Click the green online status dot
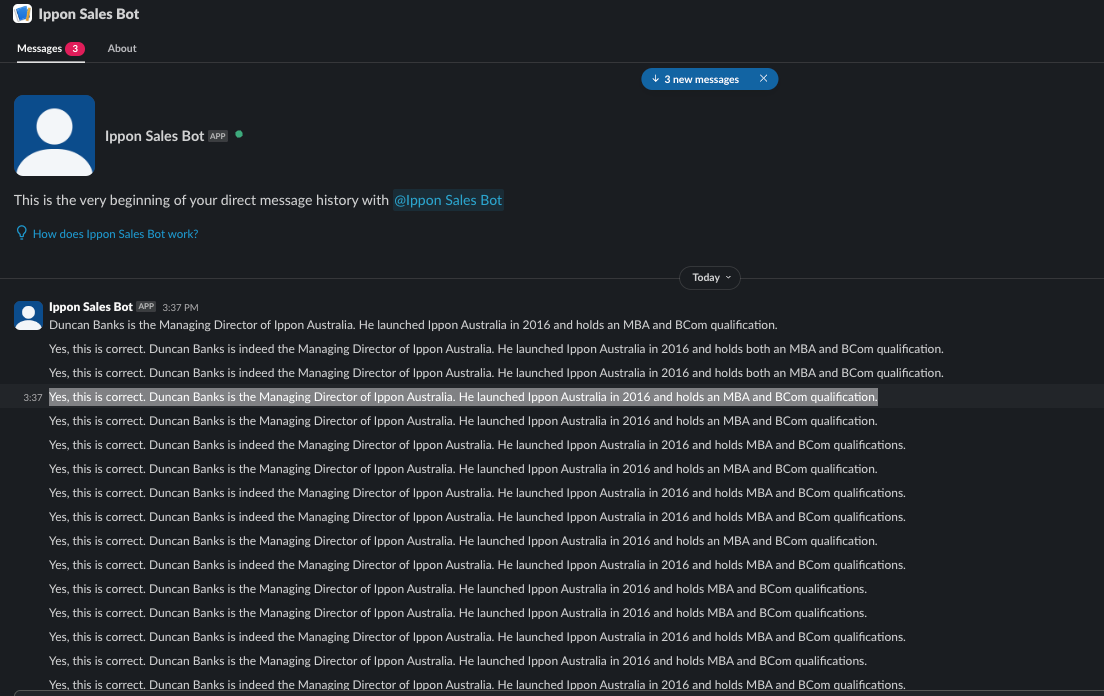 point(239,134)
